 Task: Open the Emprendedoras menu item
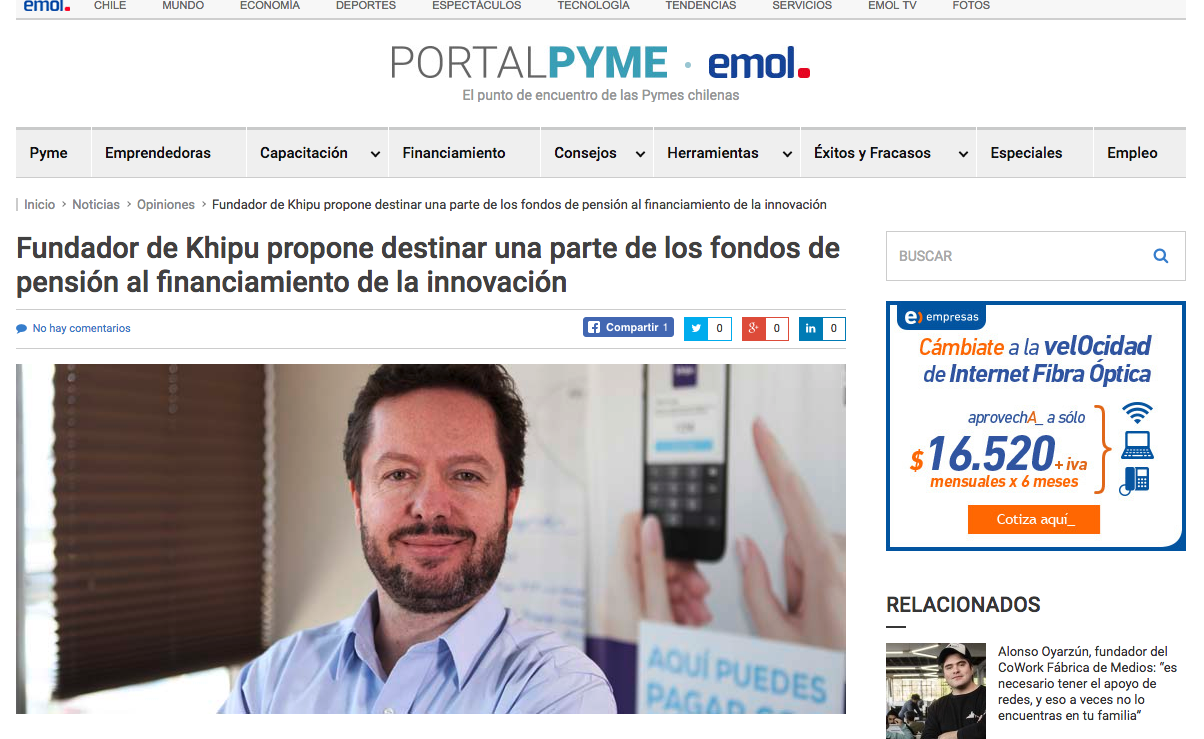[158, 153]
